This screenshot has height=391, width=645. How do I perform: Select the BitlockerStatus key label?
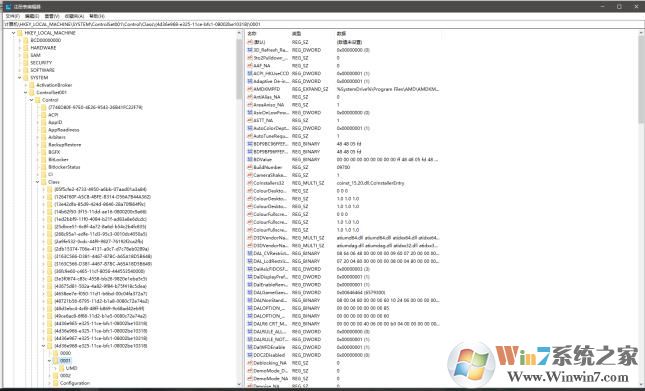click(64, 167)
